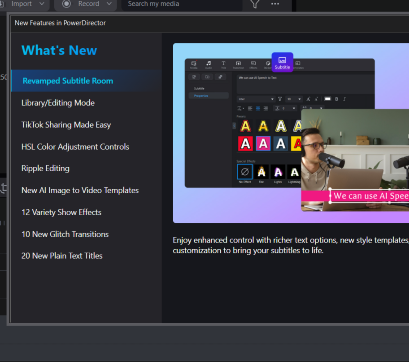Viewport: 409px width, 362px height.
Task: Focus the Search my media field
Action: click(182, 5)
